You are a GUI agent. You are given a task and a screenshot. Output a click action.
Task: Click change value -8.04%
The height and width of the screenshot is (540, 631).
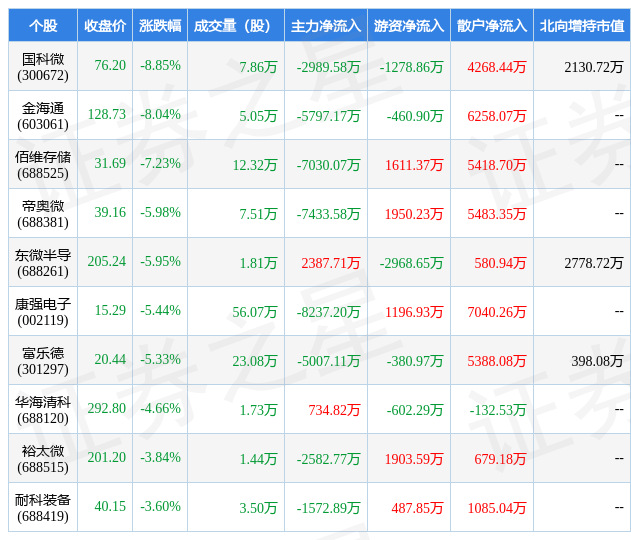pos(160,114)
